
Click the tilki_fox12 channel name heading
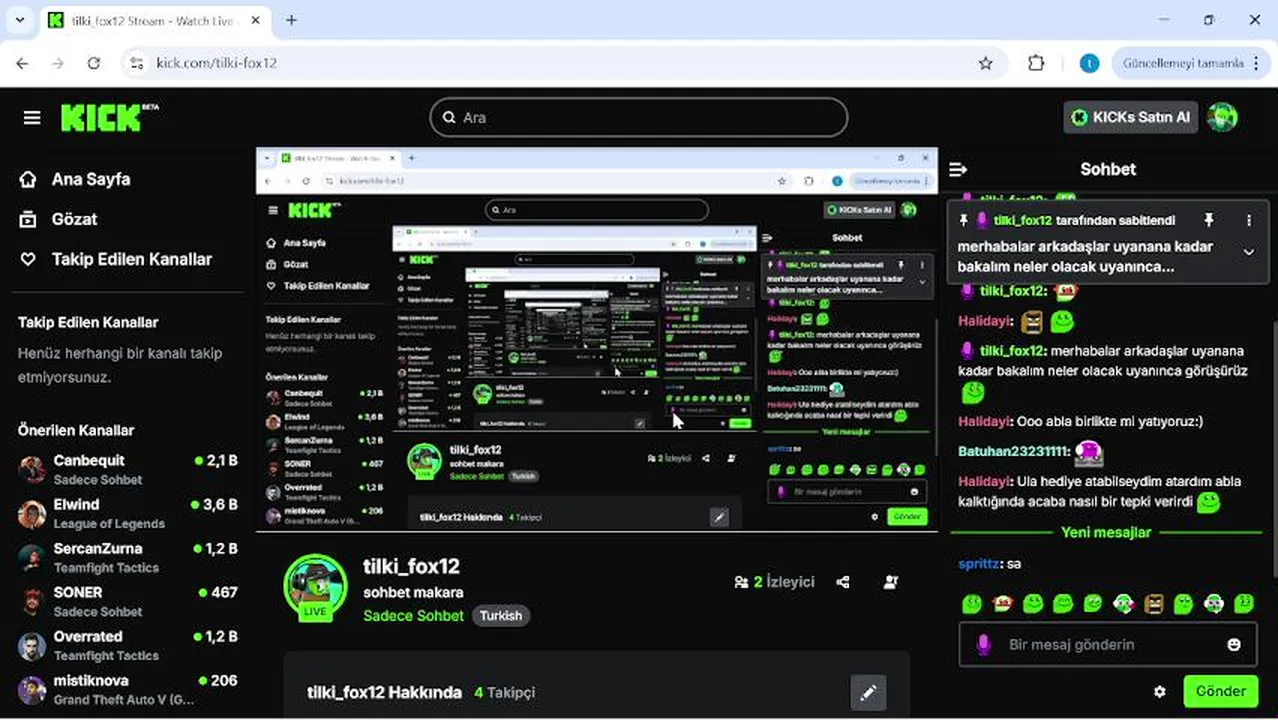[x=411, y=566]
